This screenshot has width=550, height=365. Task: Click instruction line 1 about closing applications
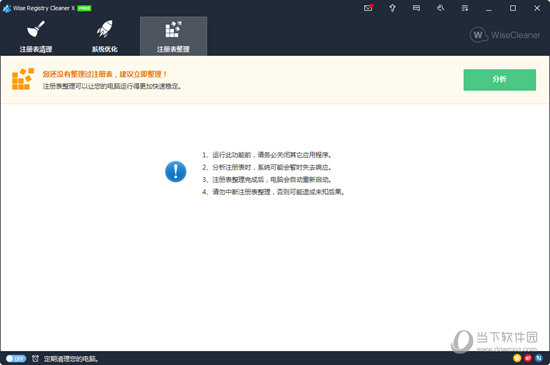coord(267,155)
